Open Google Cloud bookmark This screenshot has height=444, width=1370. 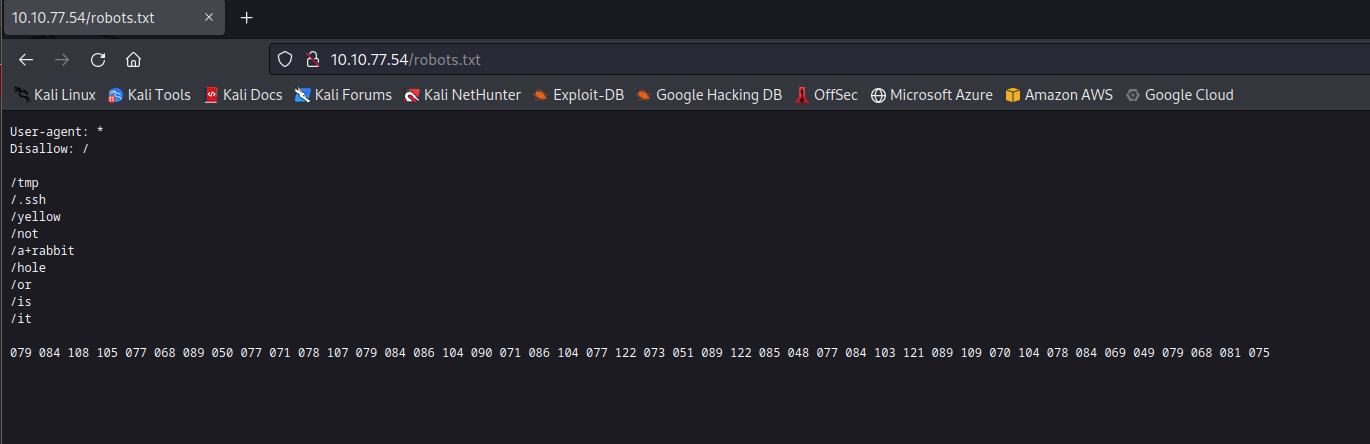[1179, 95]
